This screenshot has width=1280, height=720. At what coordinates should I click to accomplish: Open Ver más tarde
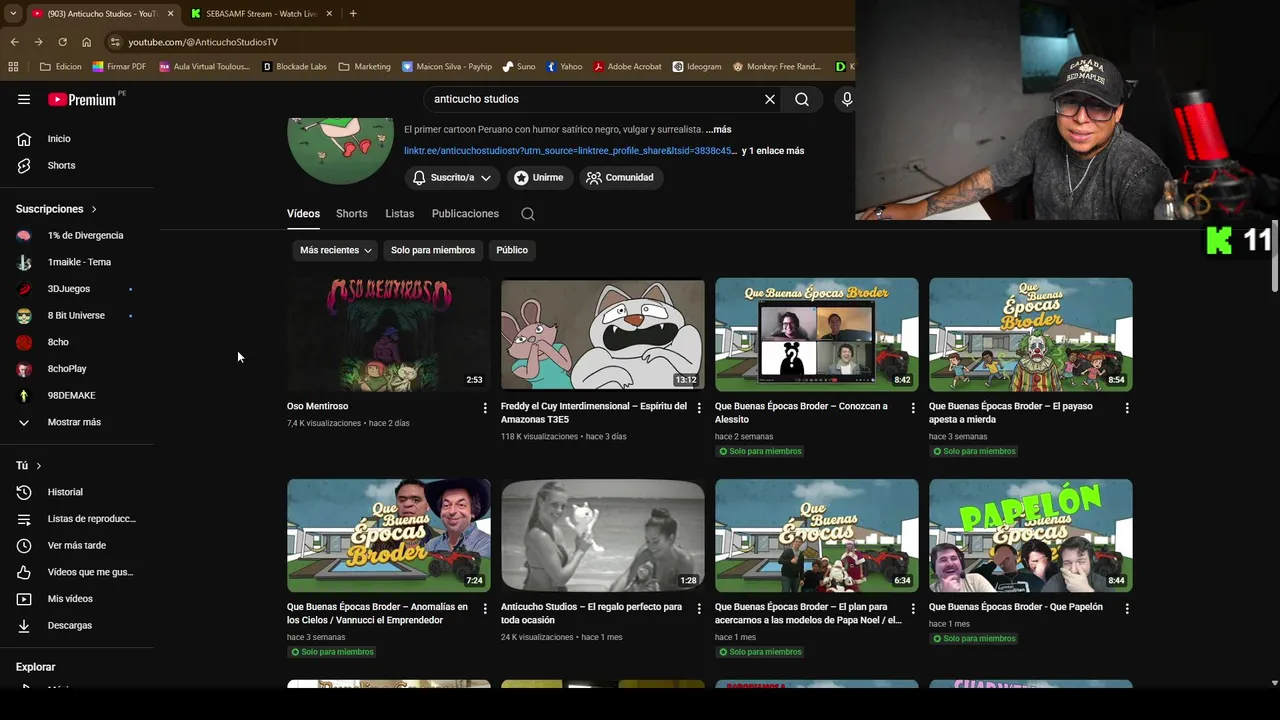(x=78, y=545)
